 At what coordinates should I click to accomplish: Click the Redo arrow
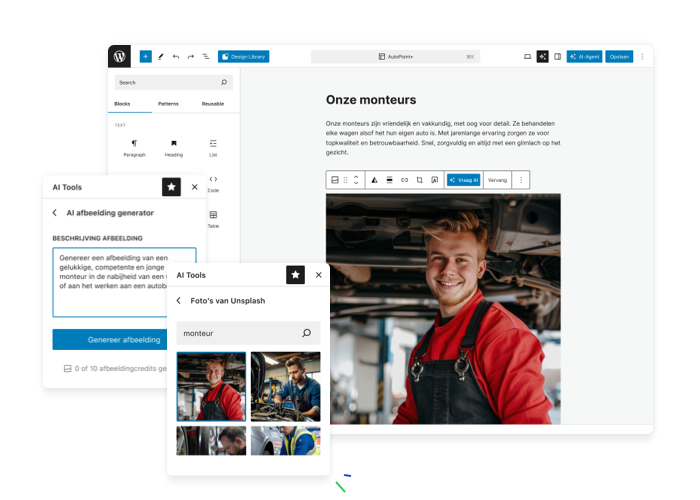coord(191,57)
